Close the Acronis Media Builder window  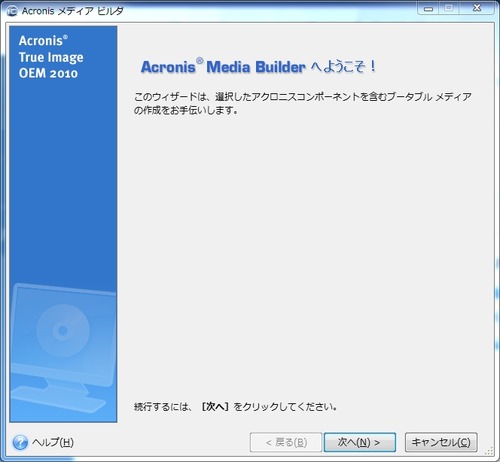(477, 8)
